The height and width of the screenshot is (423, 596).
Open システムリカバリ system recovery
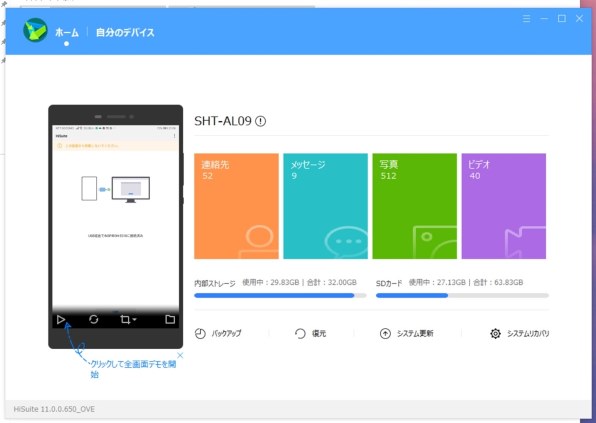(x=520, y=333)
